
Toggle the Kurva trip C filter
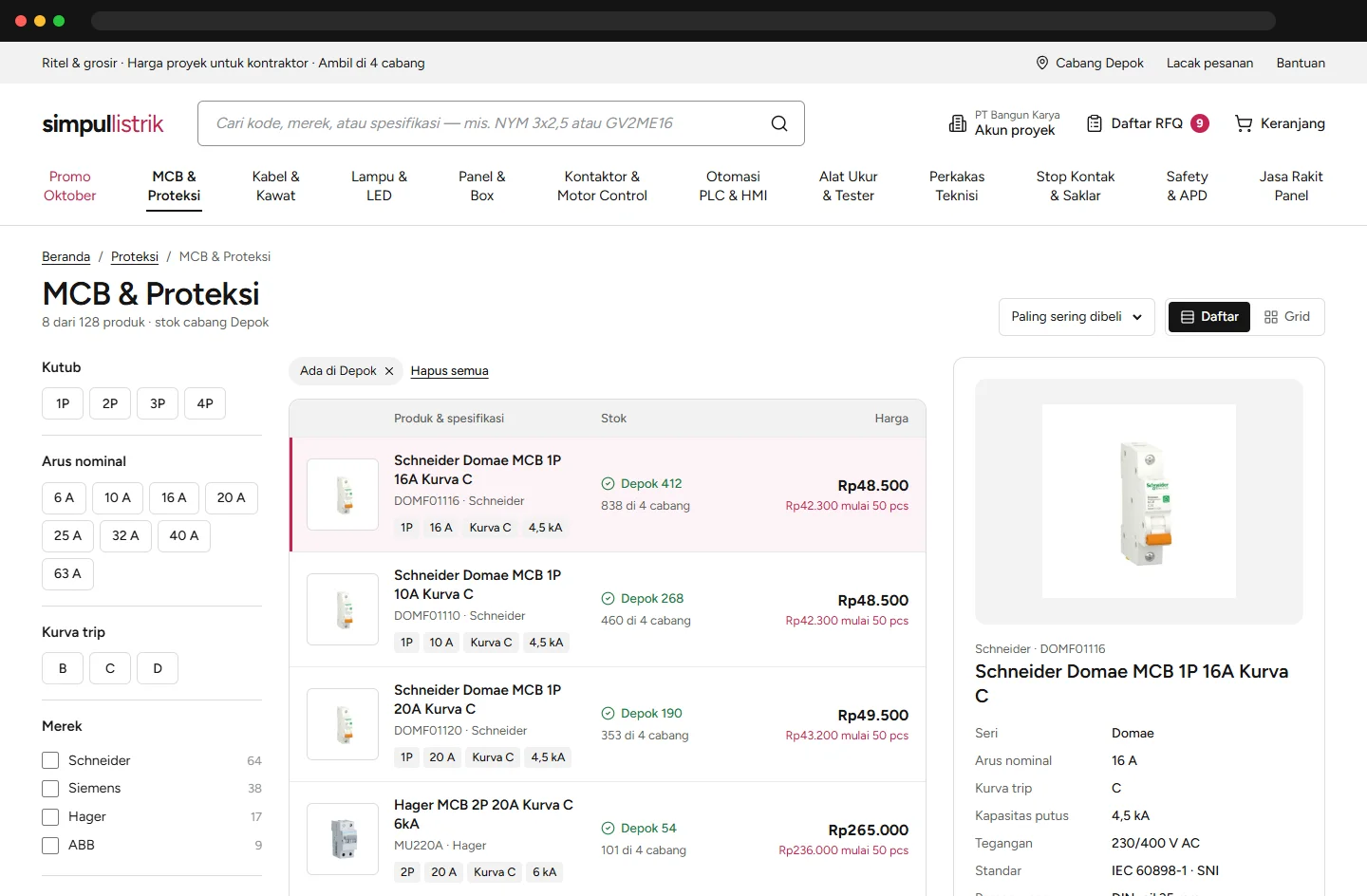coord(110,669)
